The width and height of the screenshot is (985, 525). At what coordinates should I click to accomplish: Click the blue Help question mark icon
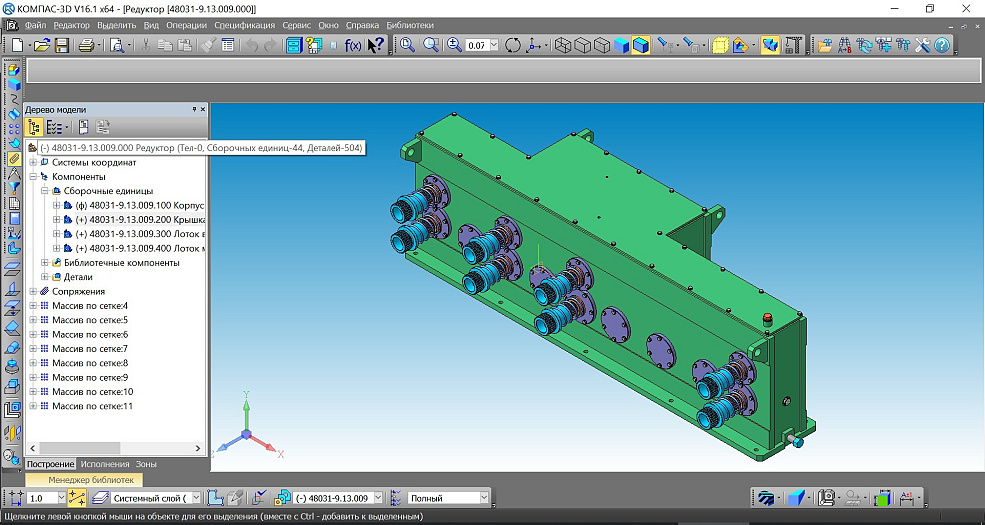[942, 45]
